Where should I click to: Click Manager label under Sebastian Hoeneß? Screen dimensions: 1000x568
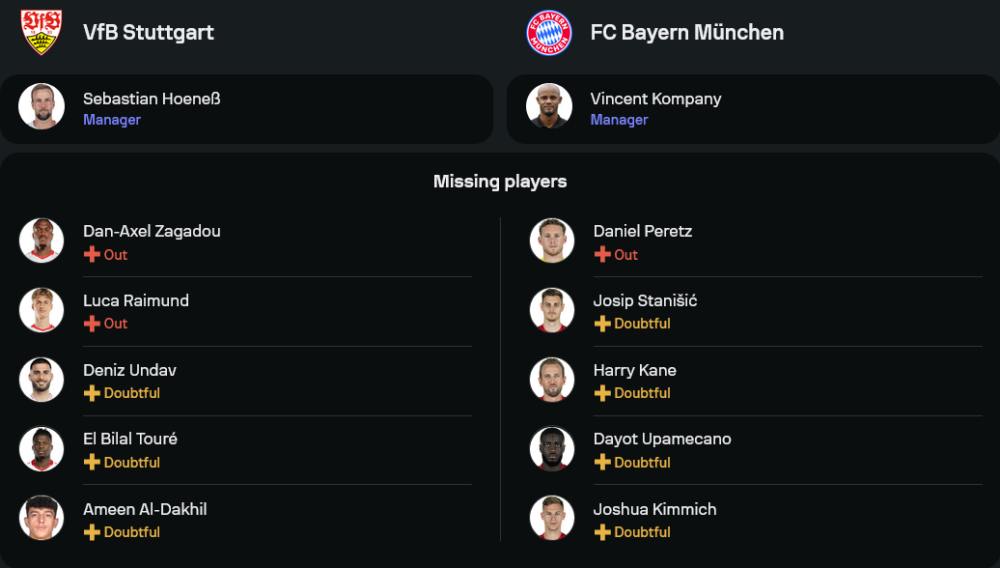pos(112,120)
